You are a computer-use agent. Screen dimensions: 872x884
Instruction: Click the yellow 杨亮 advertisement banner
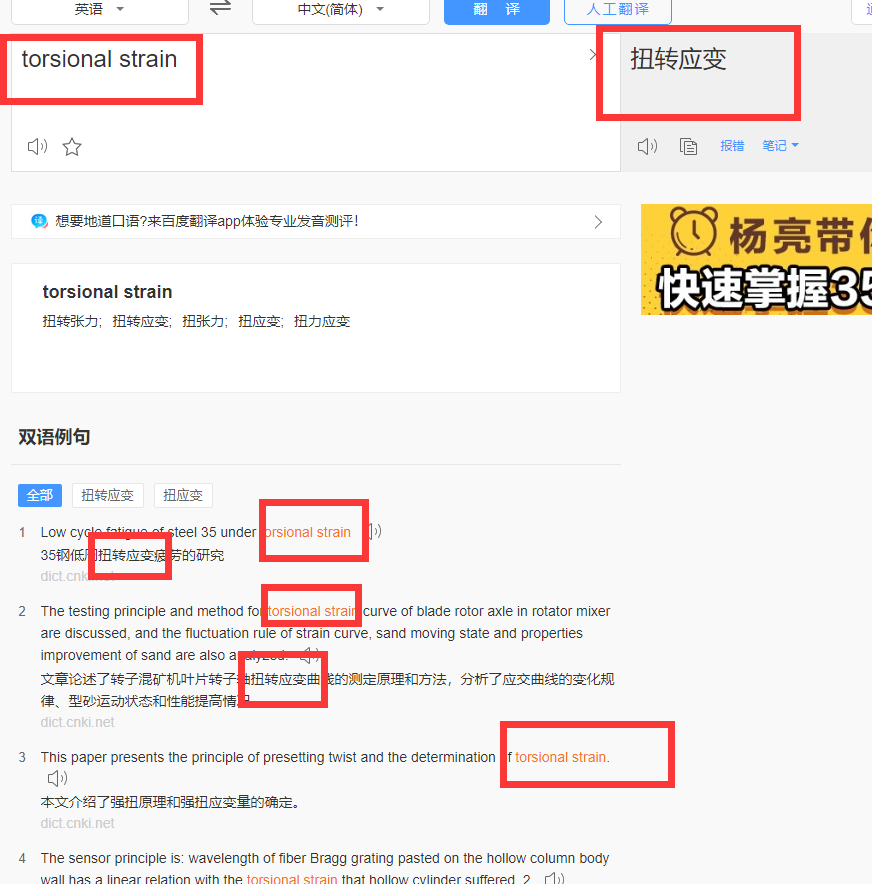pos(756,259)
